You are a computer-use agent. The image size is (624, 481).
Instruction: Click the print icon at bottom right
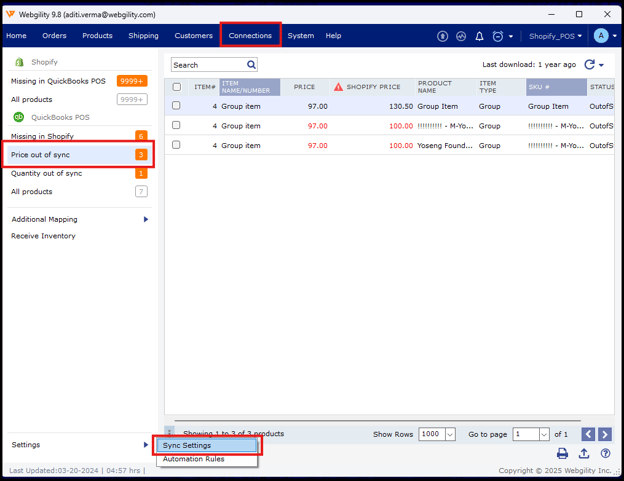562,454
